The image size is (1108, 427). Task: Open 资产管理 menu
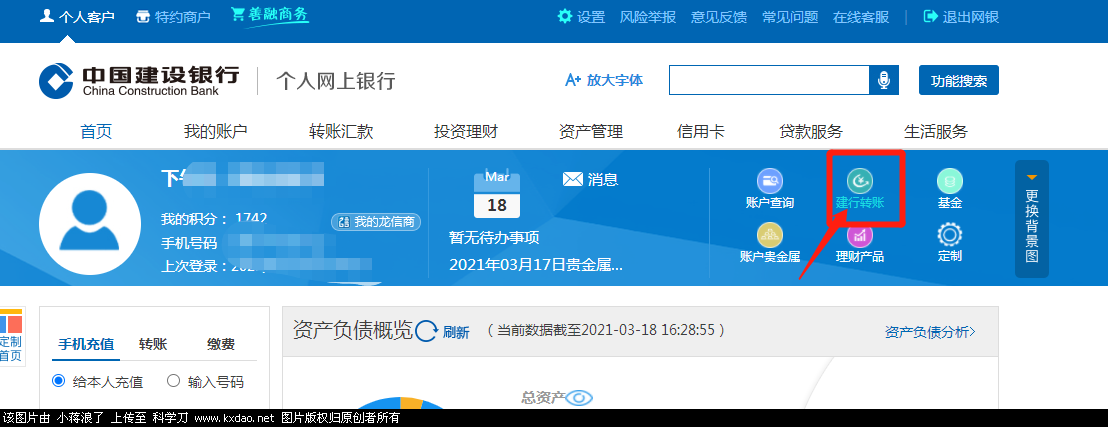pyautogui.click(x=591, y=131)
